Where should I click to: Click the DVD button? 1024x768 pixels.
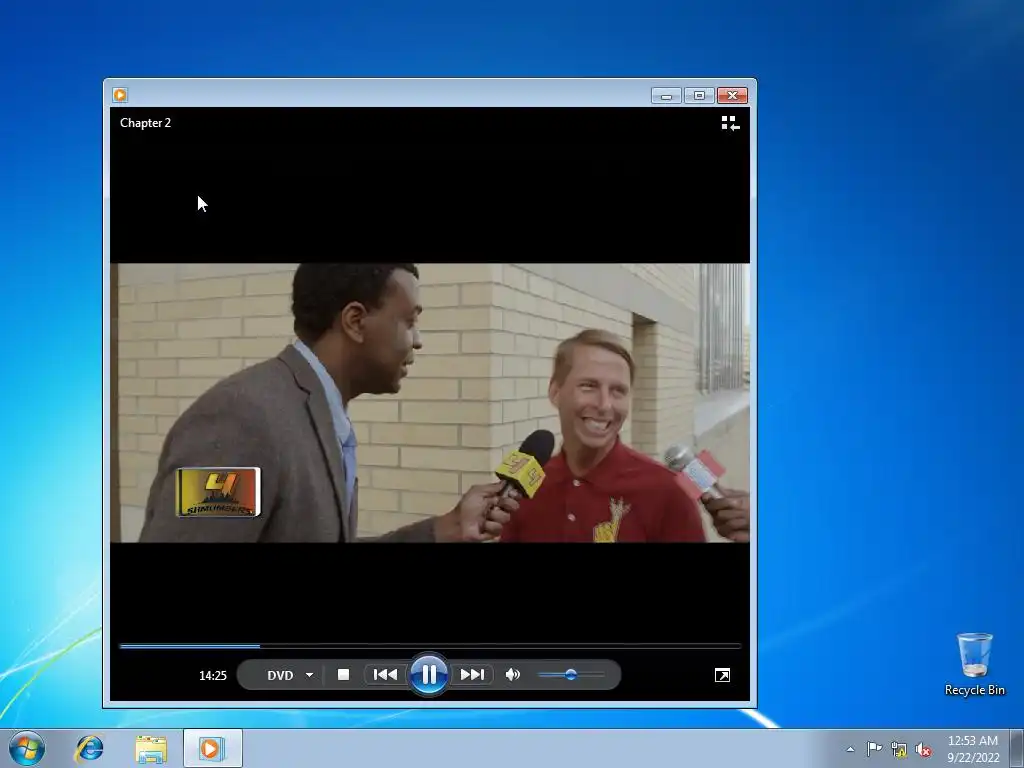pyautogui.click(x=280, y=675)
